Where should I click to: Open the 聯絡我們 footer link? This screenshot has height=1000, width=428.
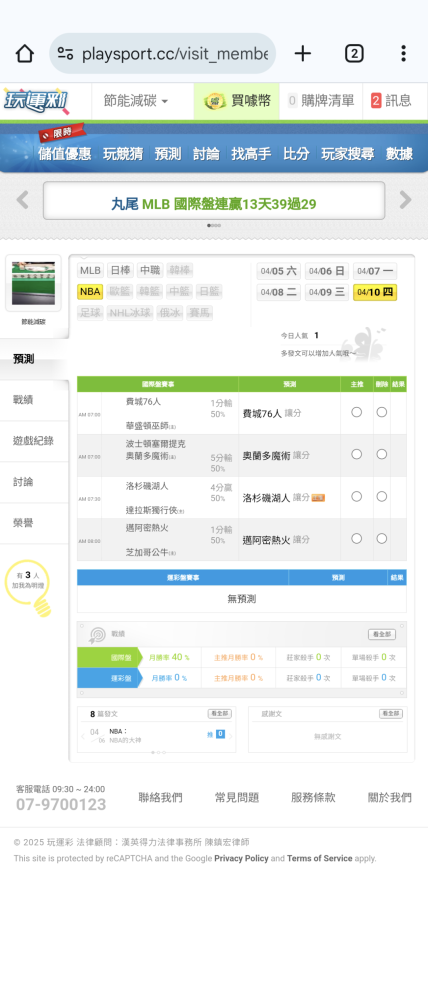160,797
